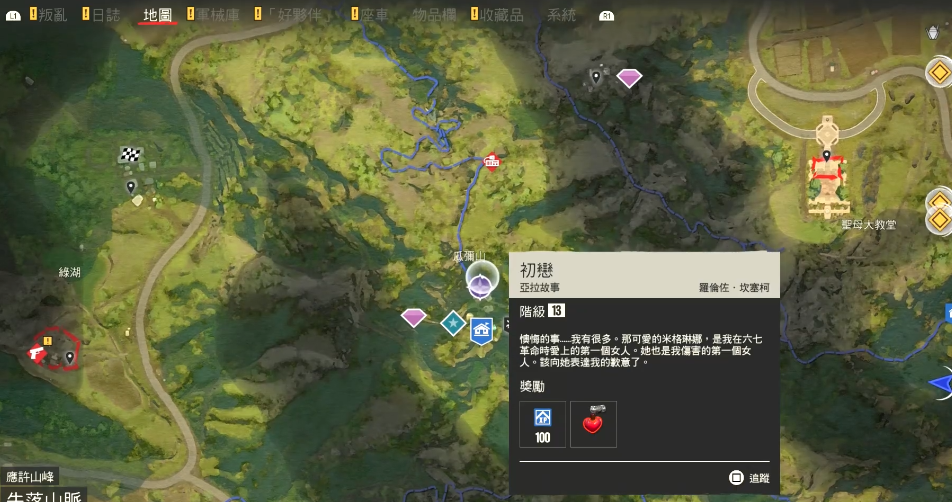Image resolution: width=952 pixels, height=502 pixels.
Task: Click the purple quest marker at 感彌山
Action: pyautogui.click(x=480, y=285)
